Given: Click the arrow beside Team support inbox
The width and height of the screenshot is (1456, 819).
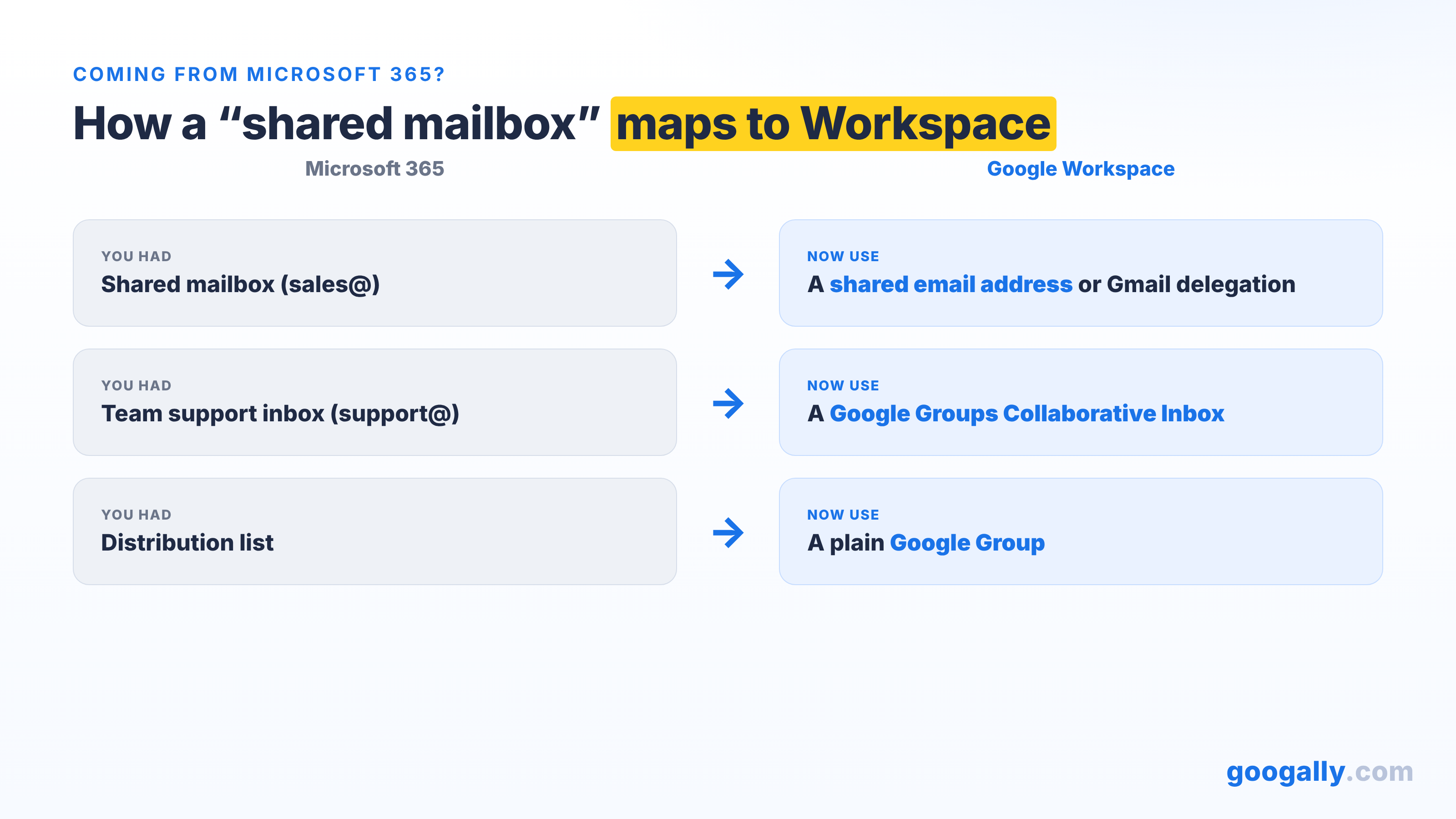Looking at the screenshot, I should [728, 404].
